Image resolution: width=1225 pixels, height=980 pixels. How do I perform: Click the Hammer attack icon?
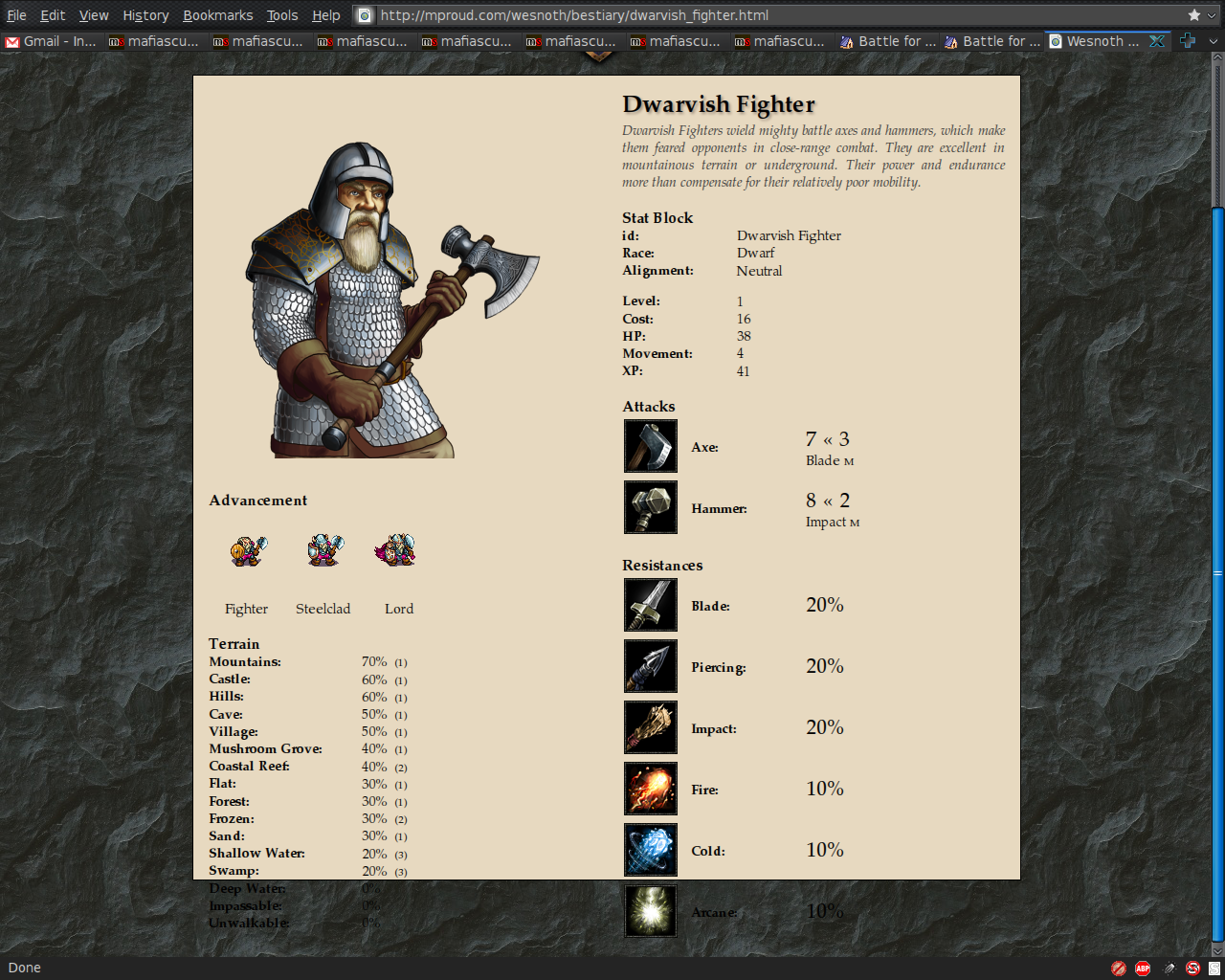651,507
